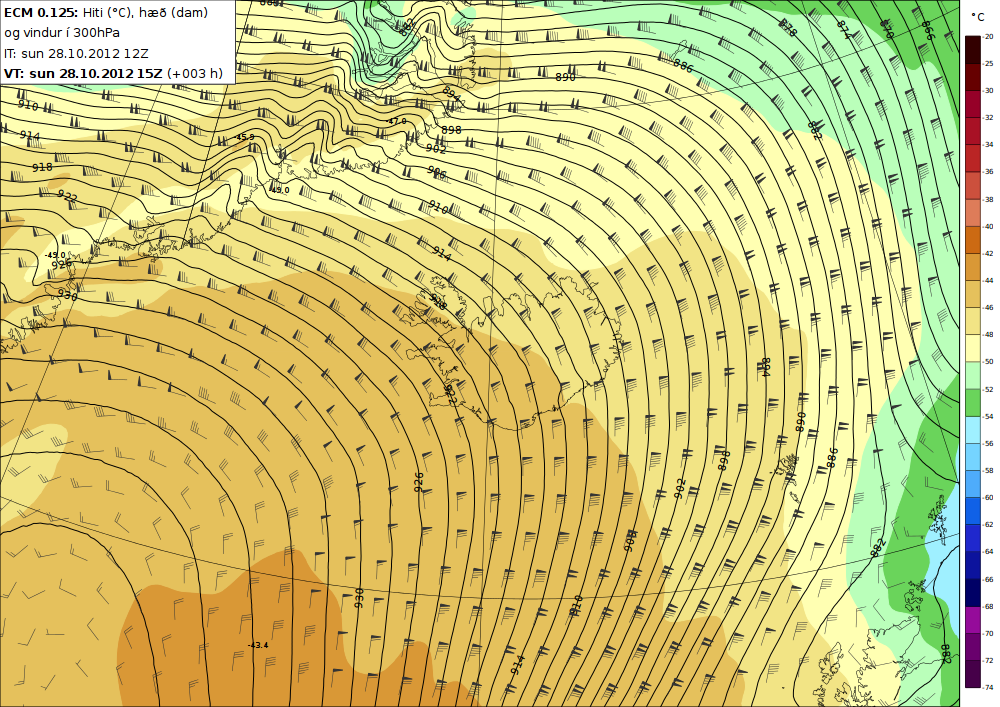Select the -42 legend label
Viewport: 1000px width, 707px height.
[x=988, y=254]
